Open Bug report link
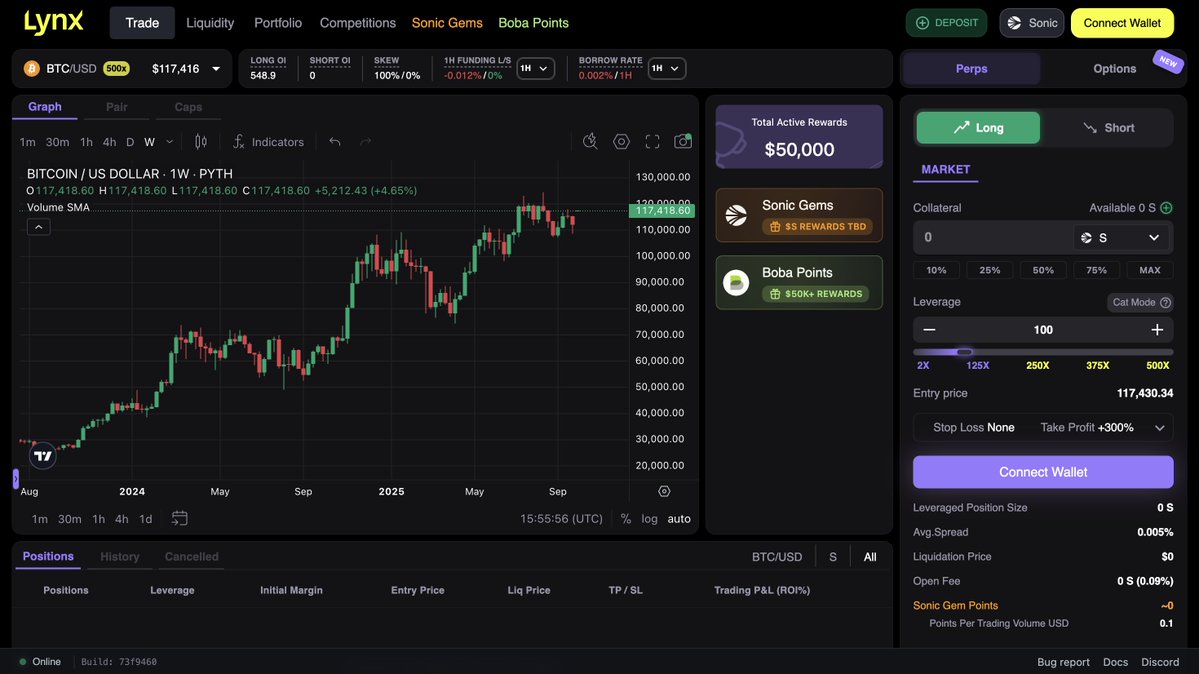The height and width of the screenshot is (674, 1199). 1063,662
